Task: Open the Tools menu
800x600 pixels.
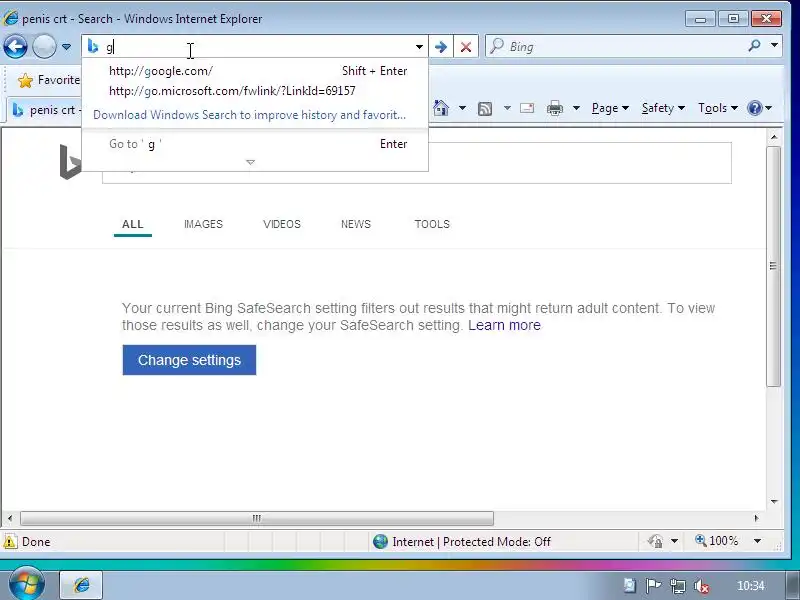Action: (x=717, y=108)
